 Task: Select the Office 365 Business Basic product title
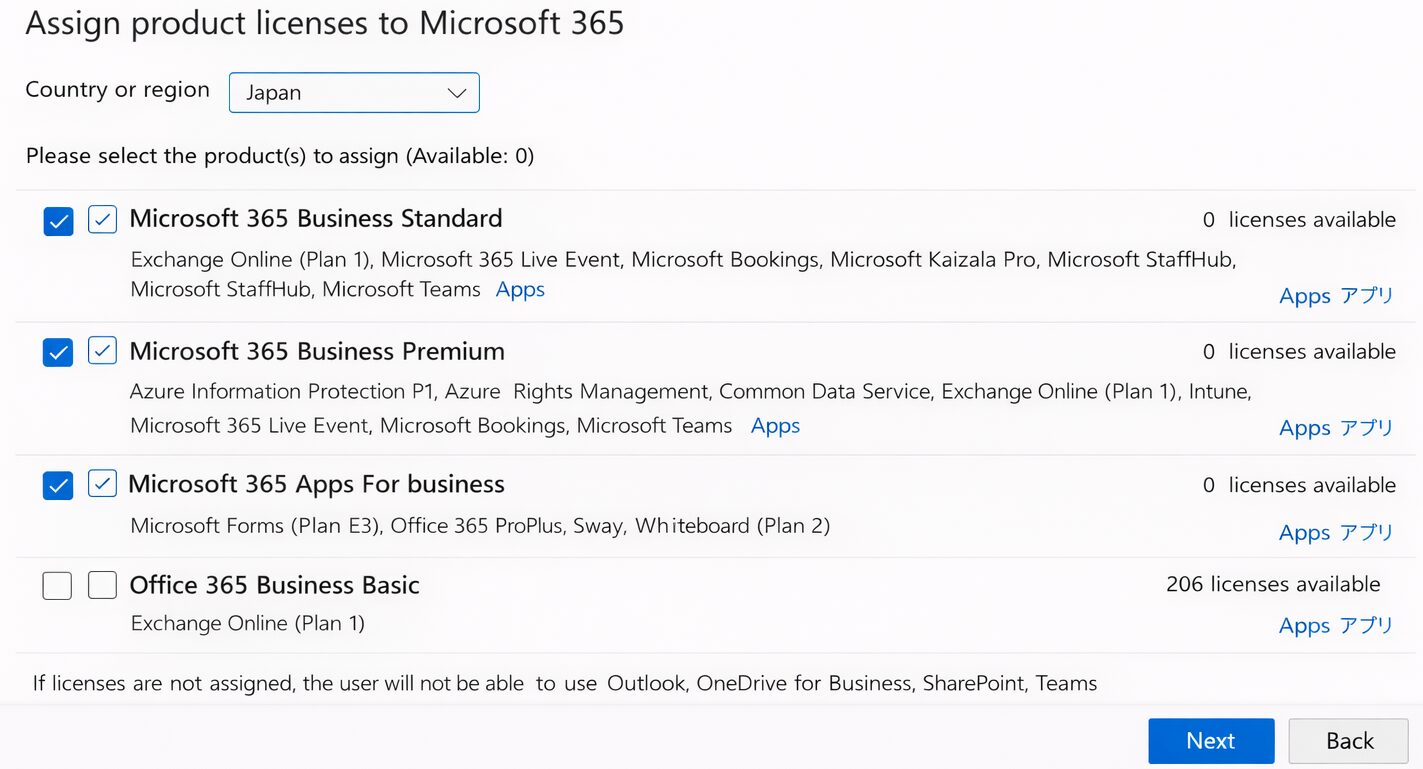point(274,585)
